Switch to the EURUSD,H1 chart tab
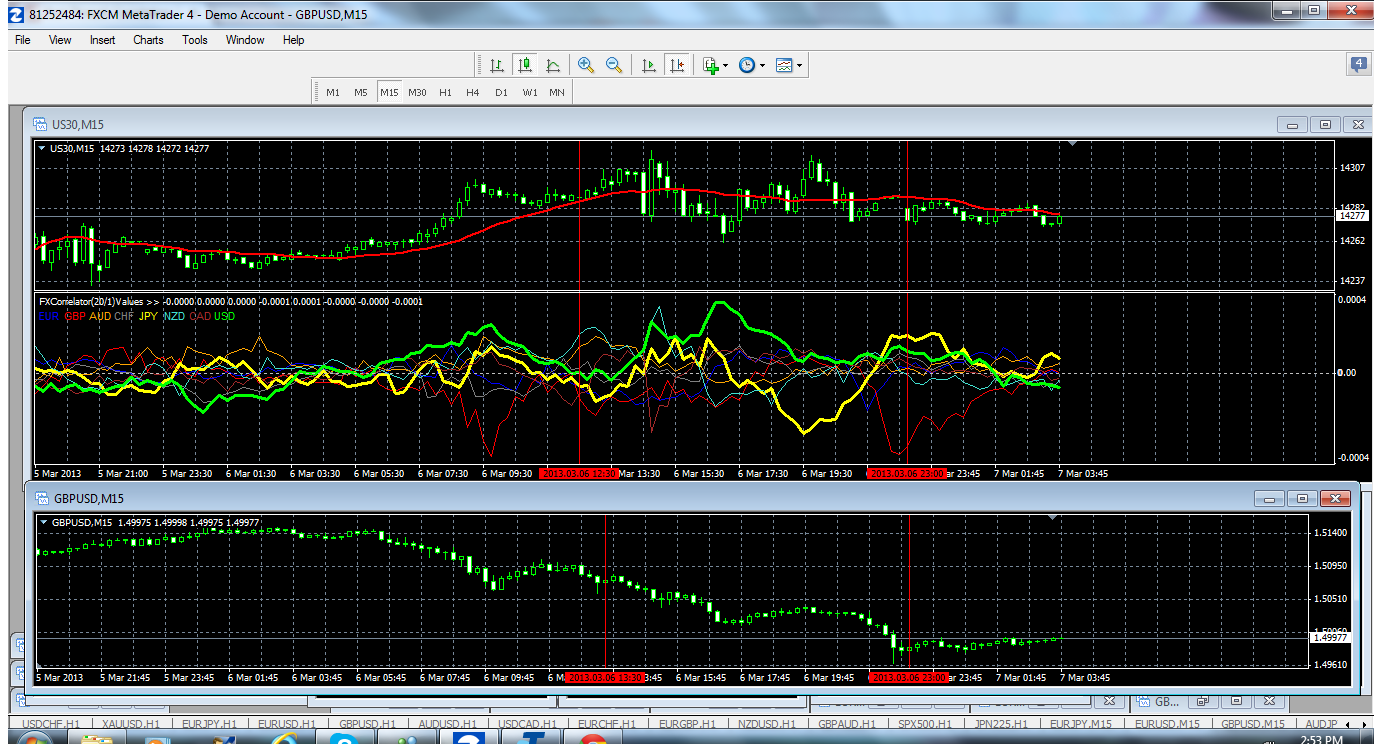Screen dimensions: 1382x744 click(x=287, y=724)
